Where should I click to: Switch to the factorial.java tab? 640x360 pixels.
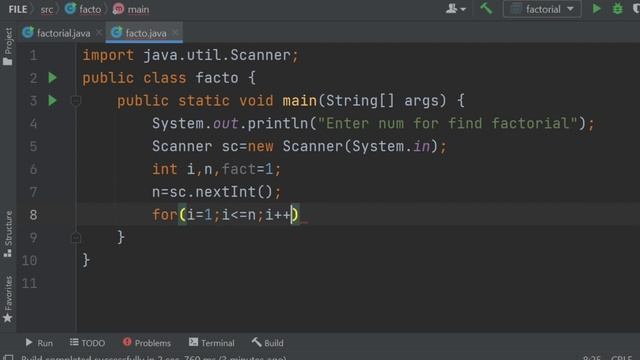point(63,33)
